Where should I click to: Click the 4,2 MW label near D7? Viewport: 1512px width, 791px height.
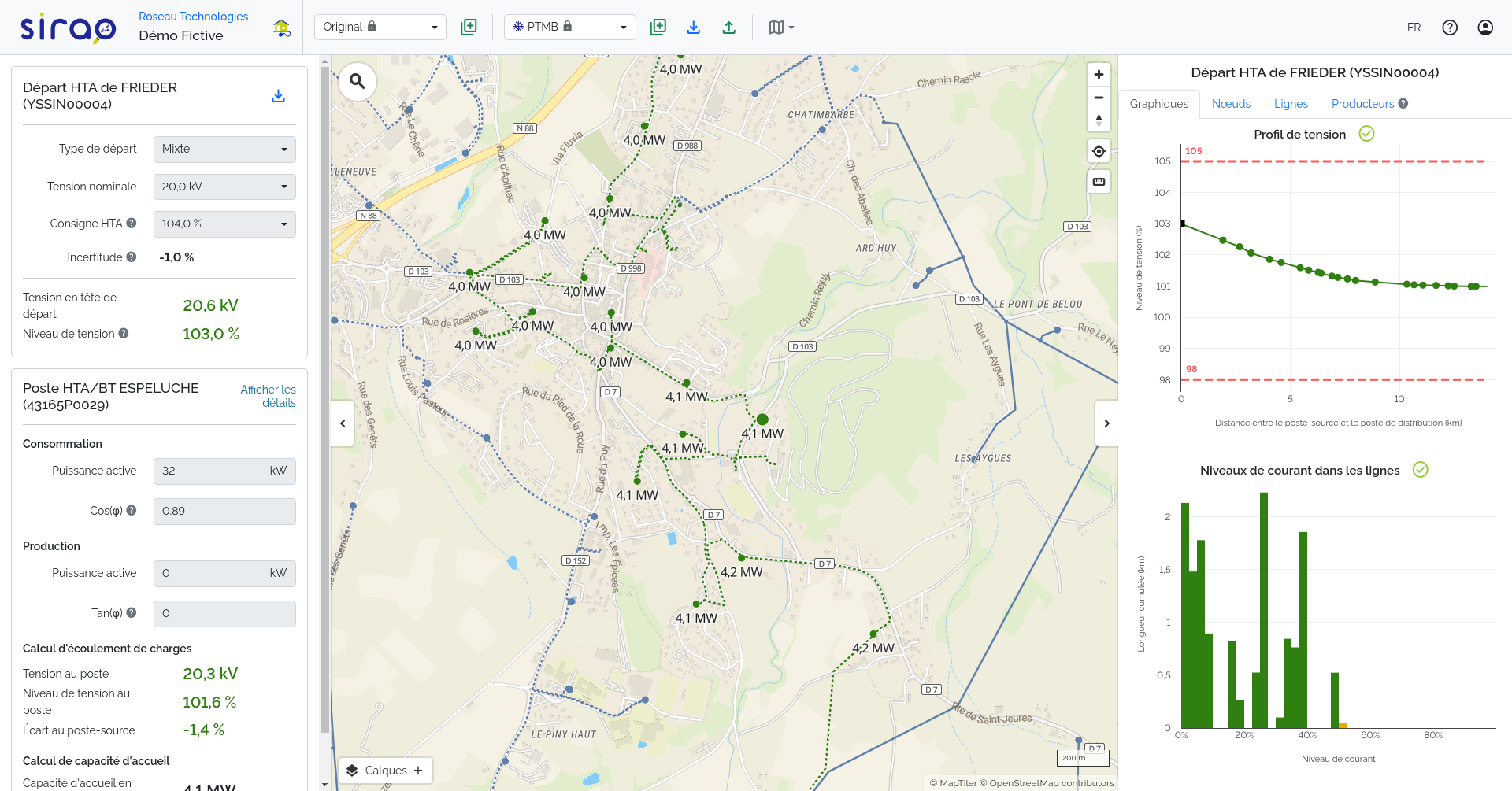[741, 572]
